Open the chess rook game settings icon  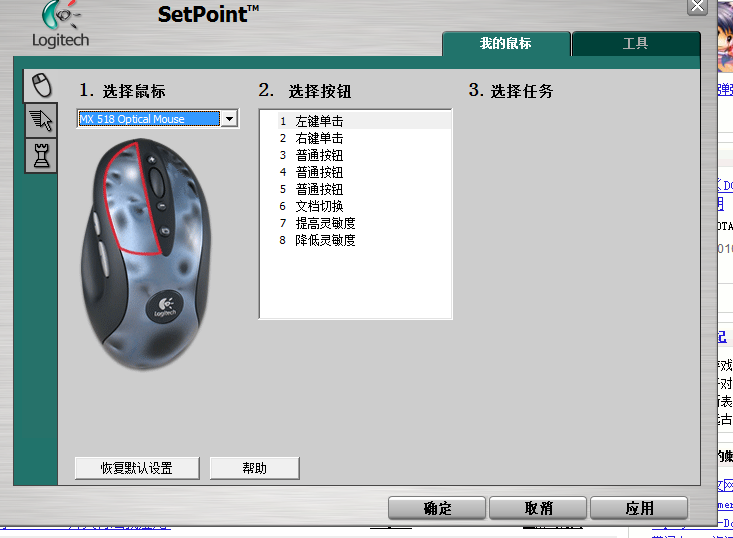click(x=41, y=156)
